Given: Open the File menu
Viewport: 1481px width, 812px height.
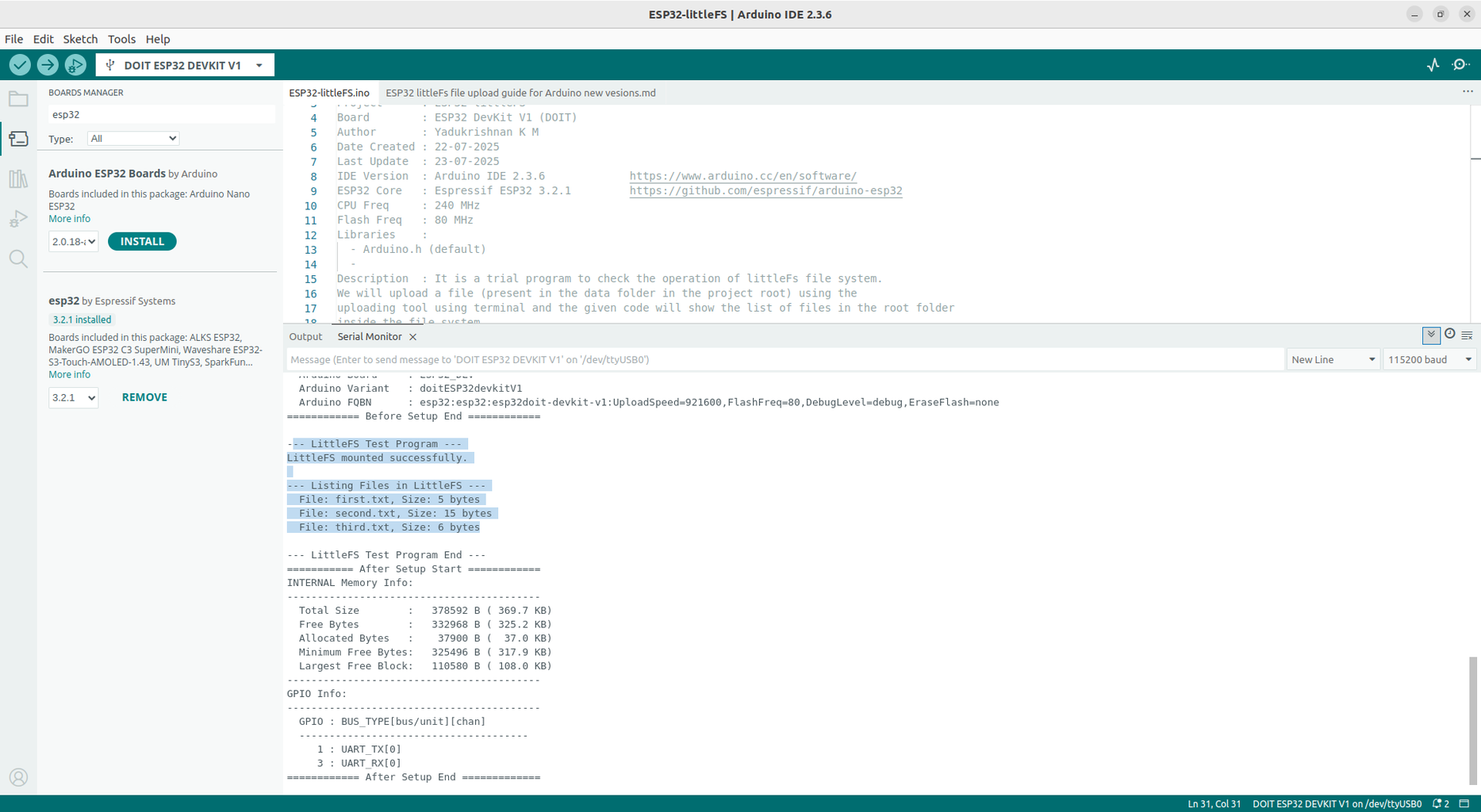Looking at the screenshot, I should click(x=13, y=39).
